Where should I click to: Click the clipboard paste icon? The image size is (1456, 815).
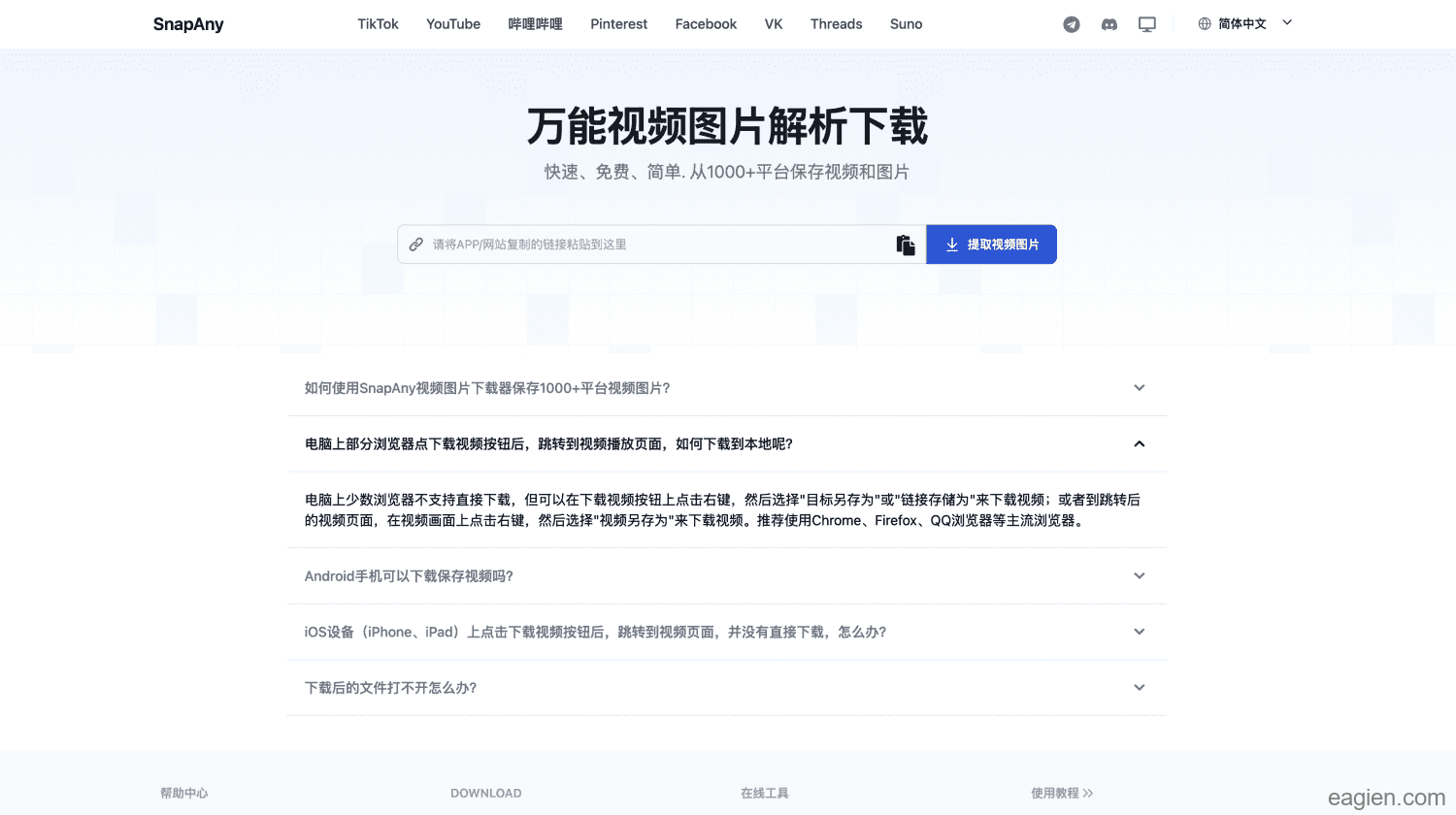(906, 245)
